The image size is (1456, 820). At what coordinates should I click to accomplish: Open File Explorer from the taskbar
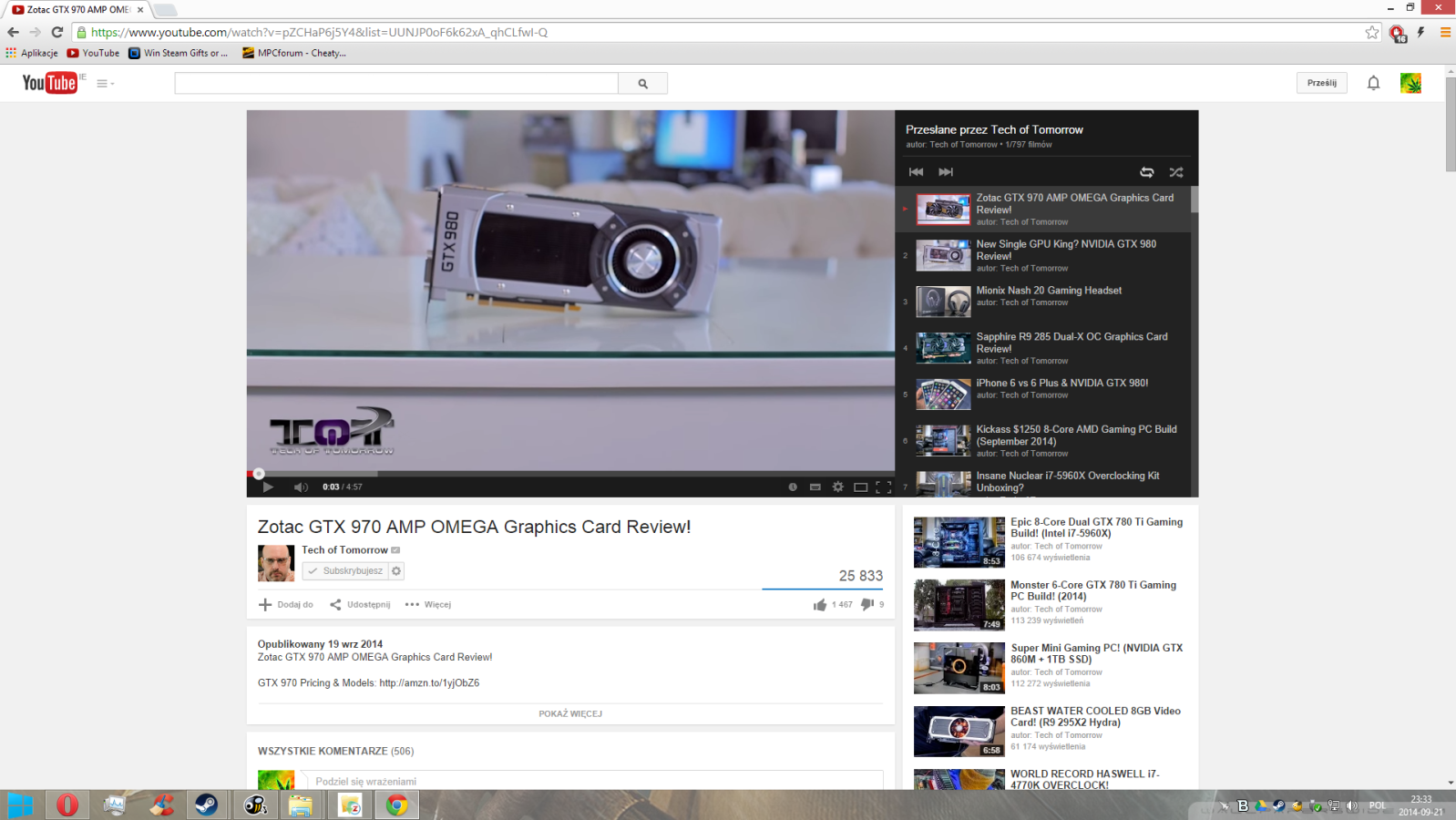301,805
